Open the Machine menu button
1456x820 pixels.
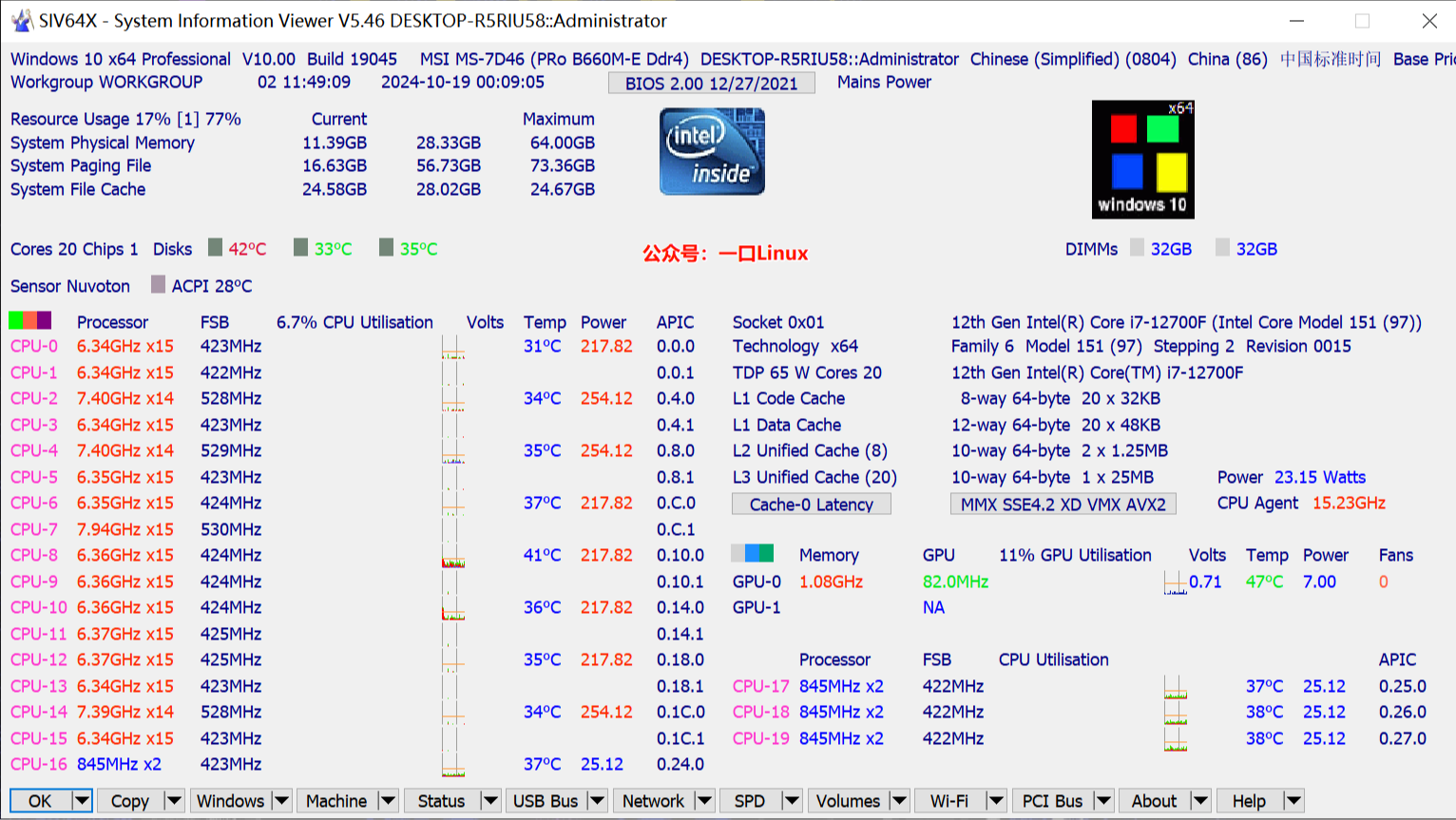(336, 801)
